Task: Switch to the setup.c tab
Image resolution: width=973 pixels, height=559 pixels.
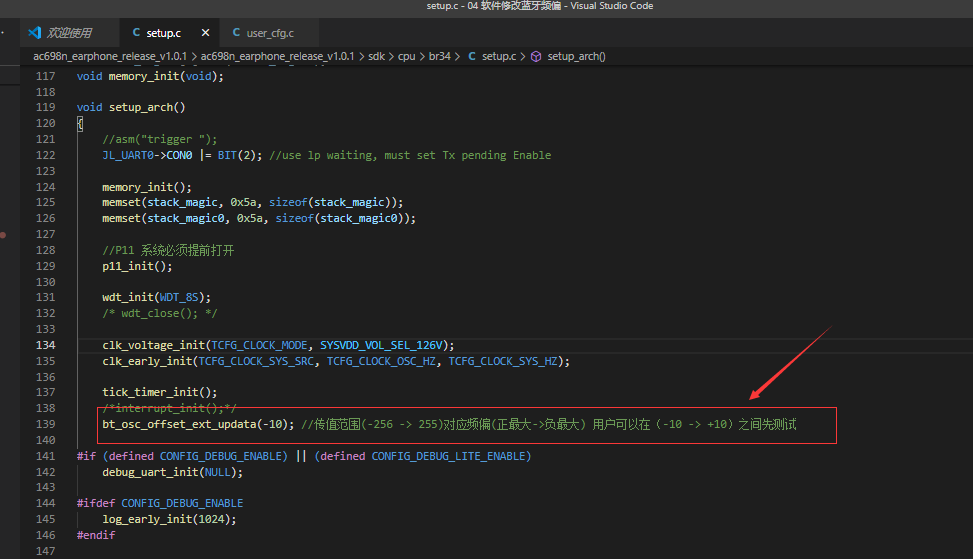Action: (x=163, y=33)
